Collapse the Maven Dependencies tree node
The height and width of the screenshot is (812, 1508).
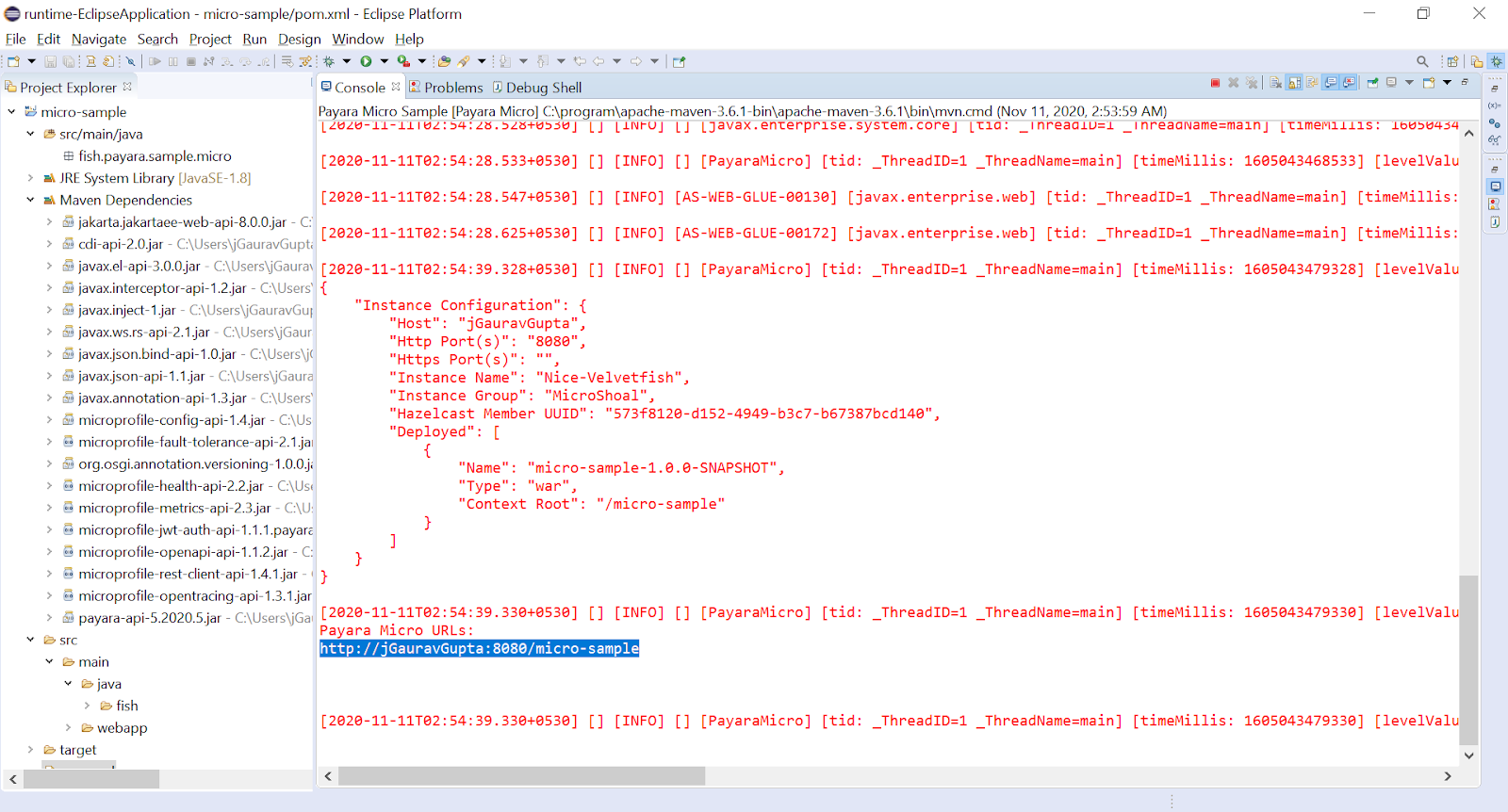tap(30, 200)
